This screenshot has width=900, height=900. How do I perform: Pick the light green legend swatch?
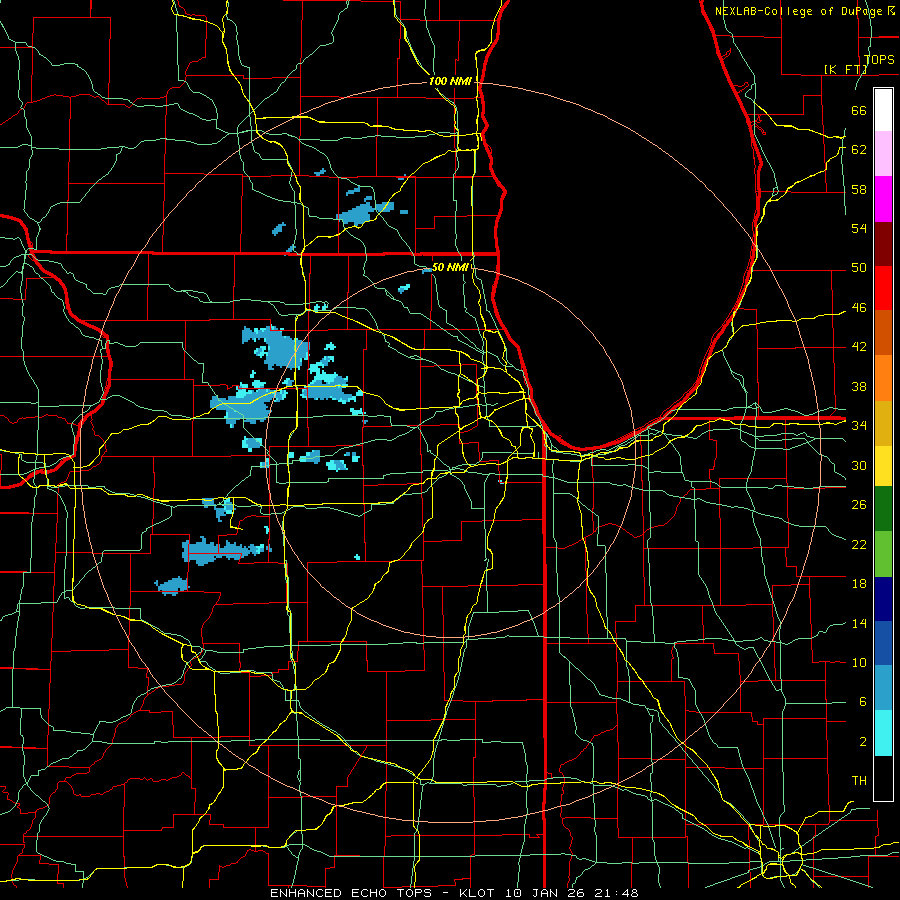883,554
